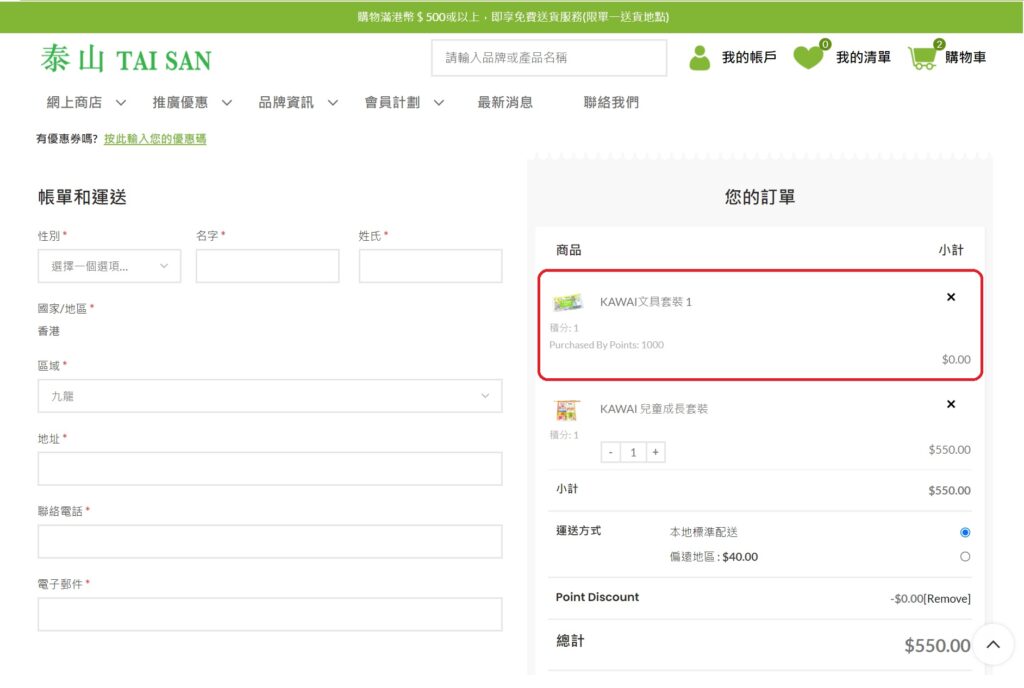Remove KAWAI 兒童成長套裝 from order
This screenshot has width=1024, height=688.
click(951, 404)
